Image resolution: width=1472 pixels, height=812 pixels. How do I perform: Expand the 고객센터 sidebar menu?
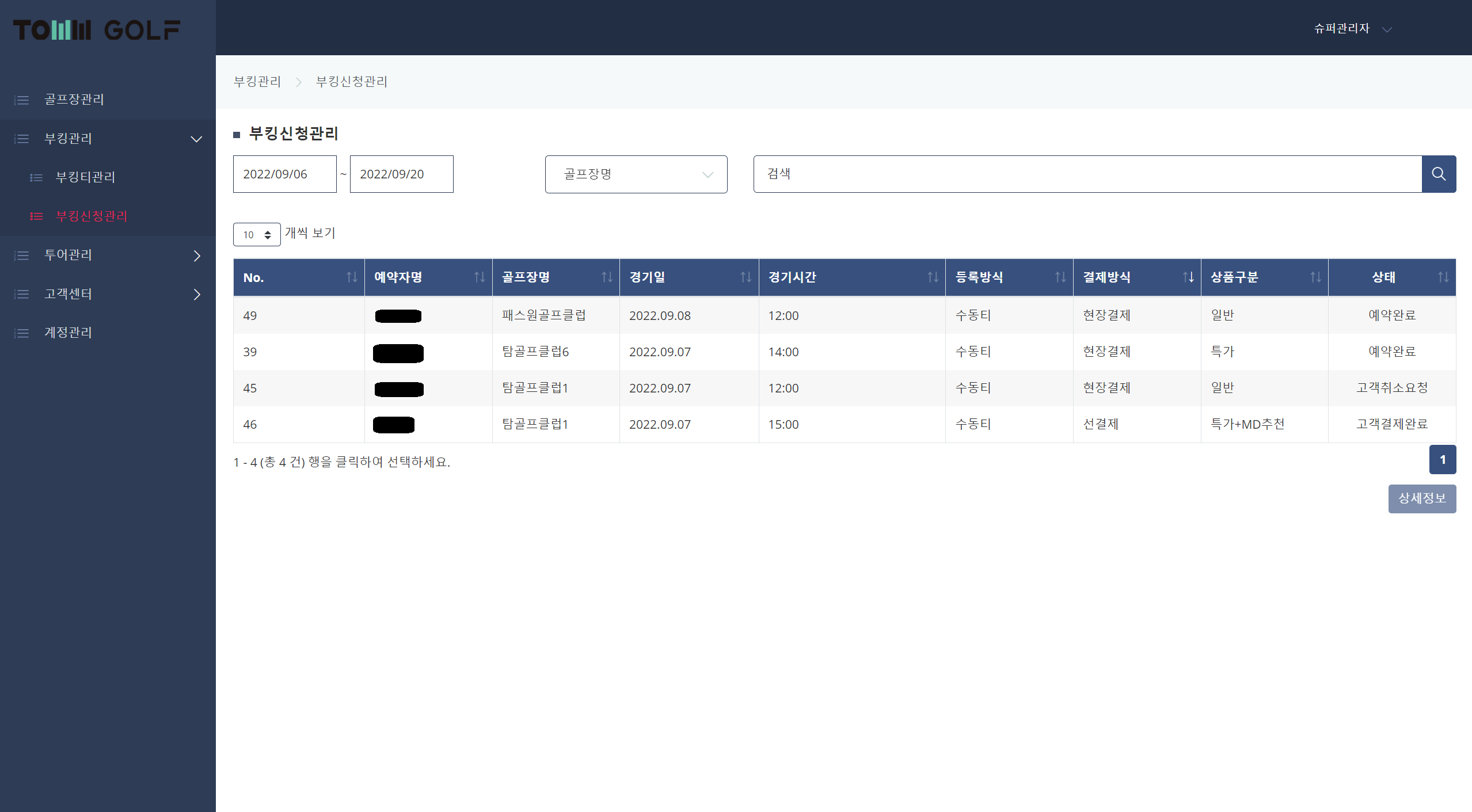coord(197,295)
